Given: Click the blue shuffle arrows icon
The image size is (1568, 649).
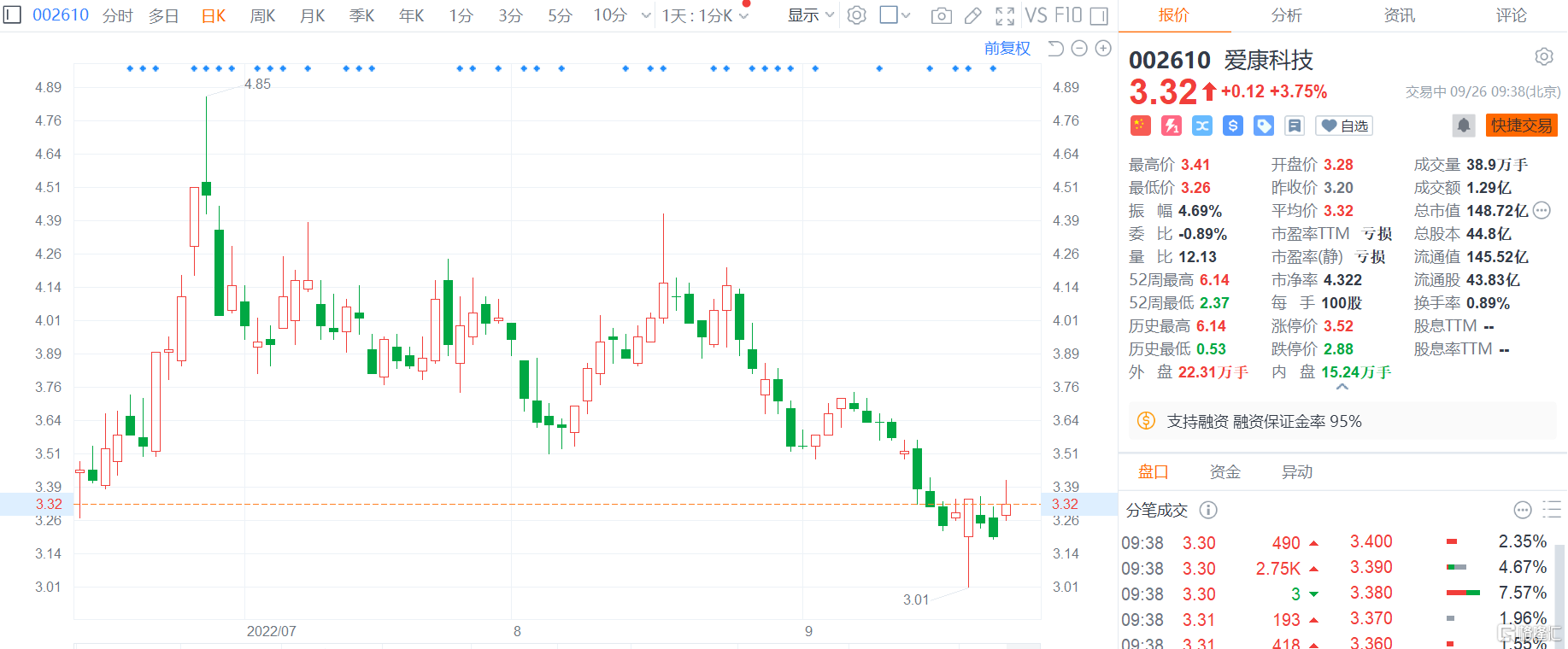Looking at the screenshot, I should (1202, 126).
